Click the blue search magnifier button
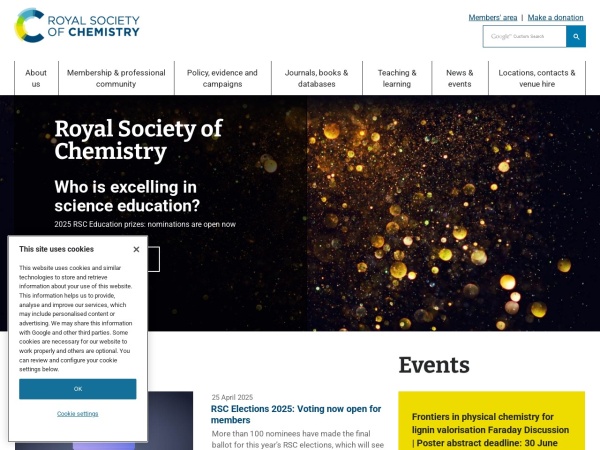 tap(576, 36)
